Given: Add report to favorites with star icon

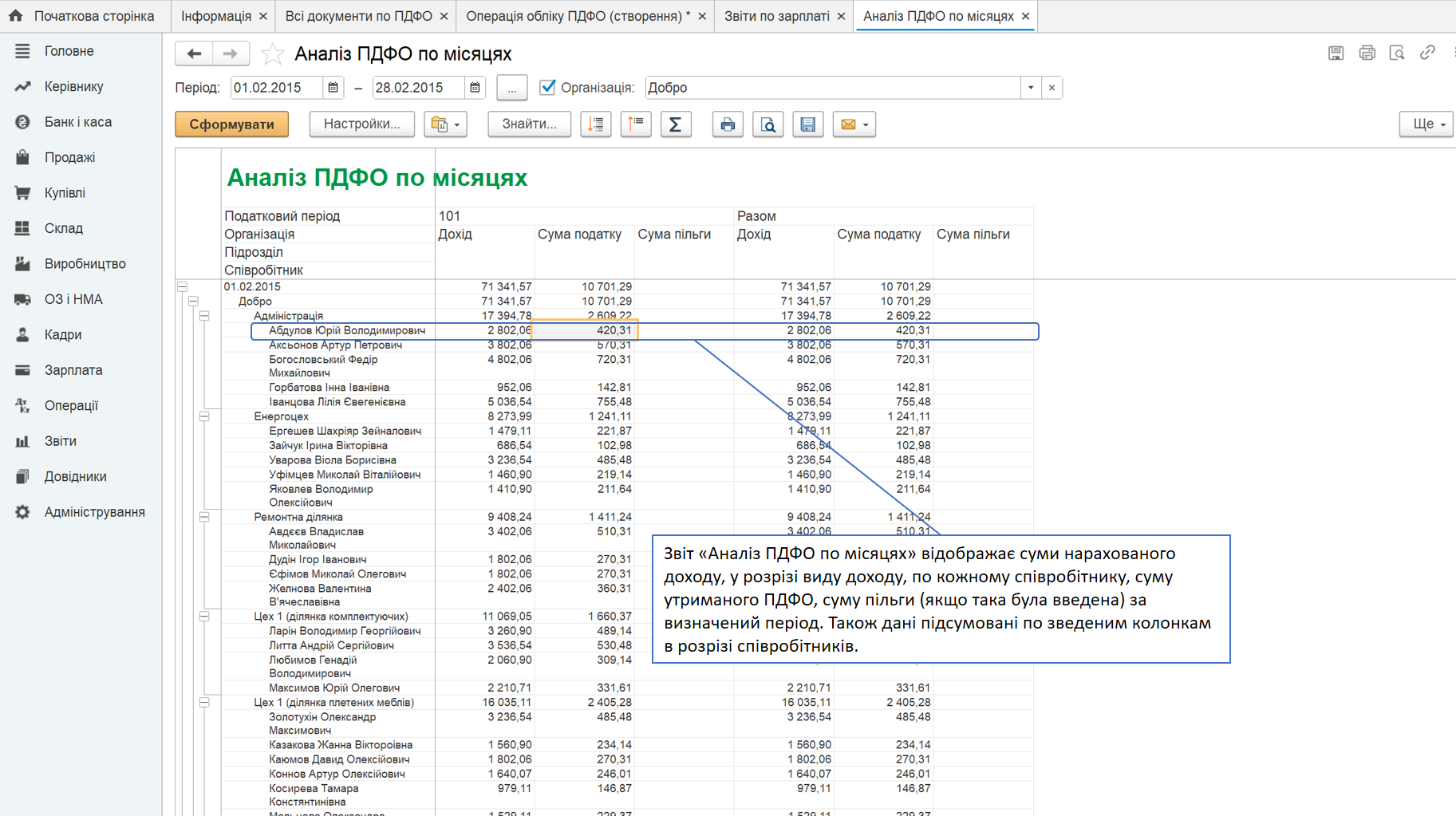Looking at the screenshot, I should [272, 53].
